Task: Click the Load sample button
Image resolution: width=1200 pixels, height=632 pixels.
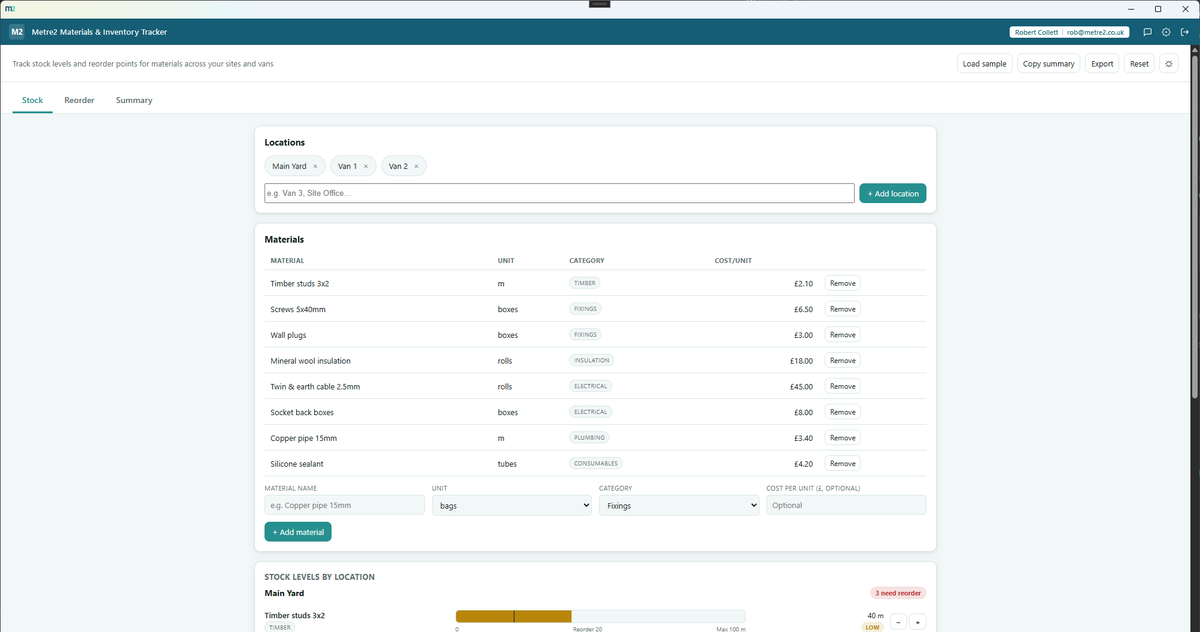Action: pos(985,64)
